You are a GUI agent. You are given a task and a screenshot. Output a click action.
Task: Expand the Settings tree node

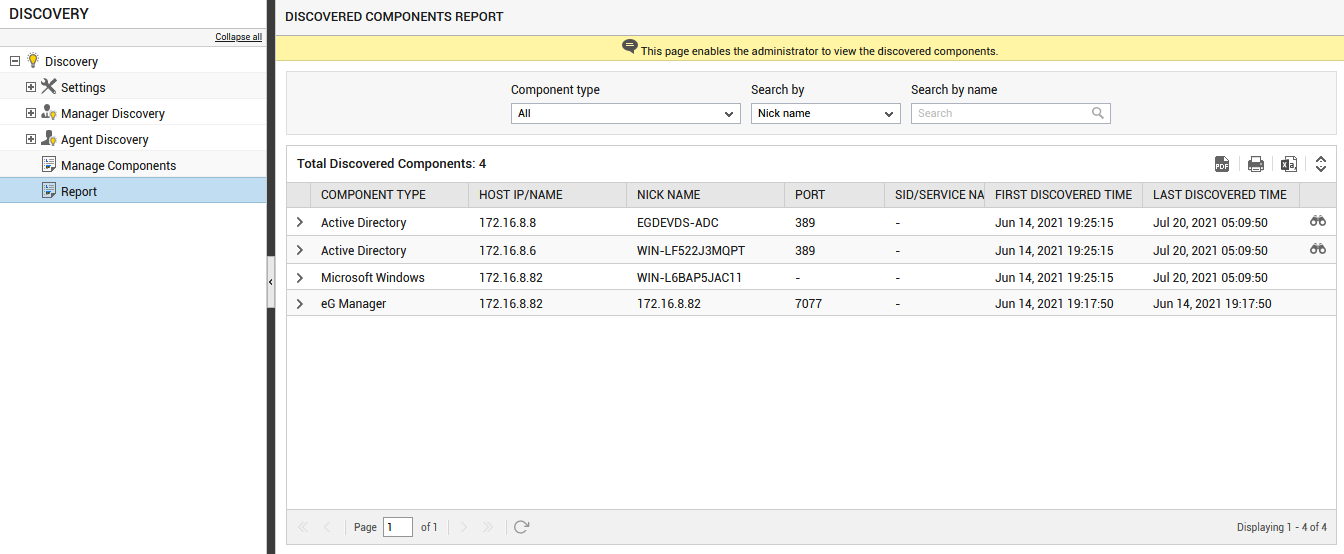pos(31,87)
